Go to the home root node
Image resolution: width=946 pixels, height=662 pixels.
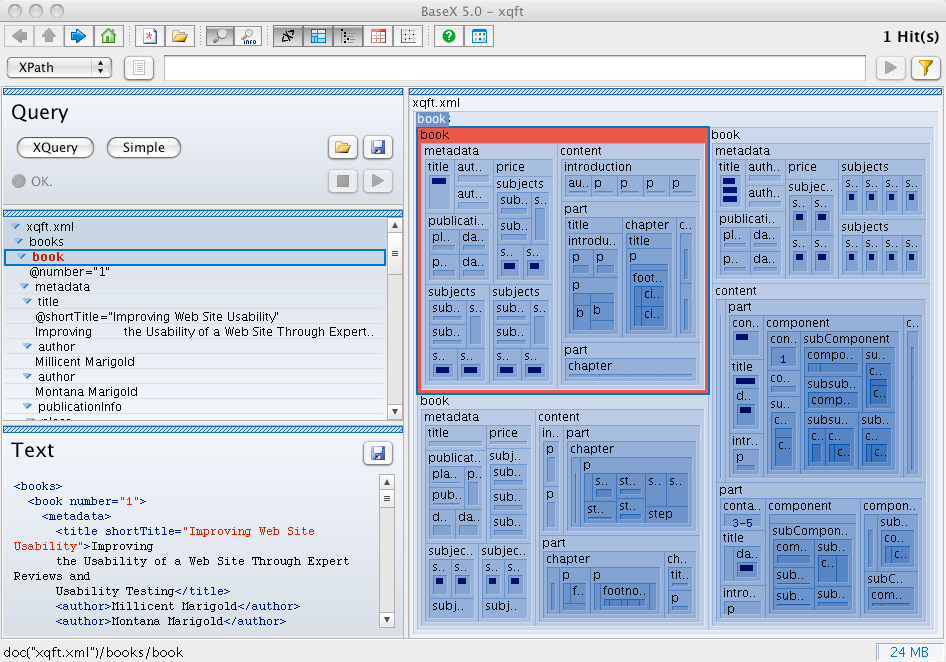(108, 37)
